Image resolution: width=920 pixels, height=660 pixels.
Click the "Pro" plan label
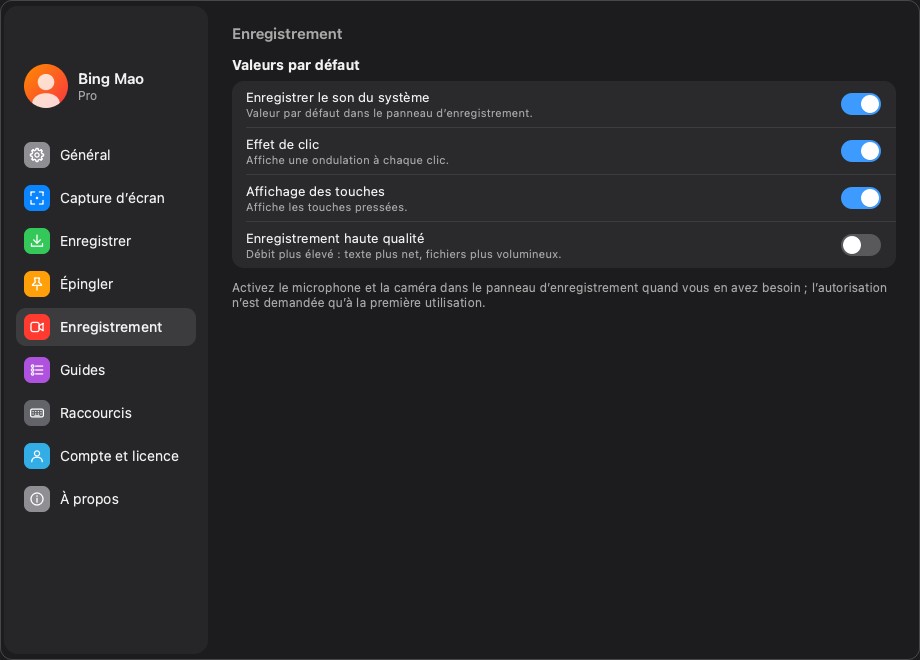pyautogui.click(x=87, y=96)
